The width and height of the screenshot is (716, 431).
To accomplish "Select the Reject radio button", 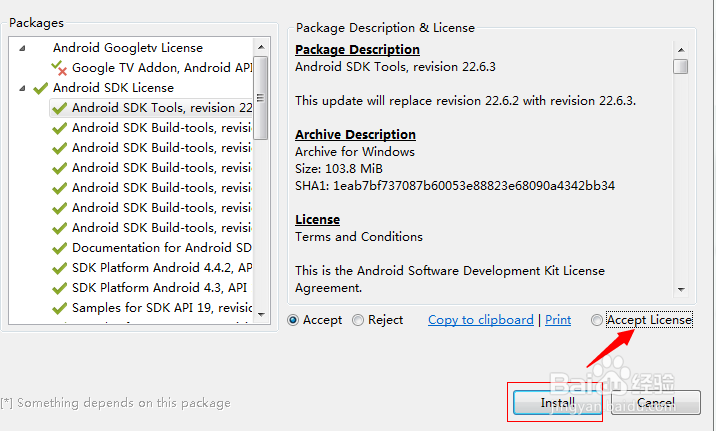I will (x=358, y=321).
